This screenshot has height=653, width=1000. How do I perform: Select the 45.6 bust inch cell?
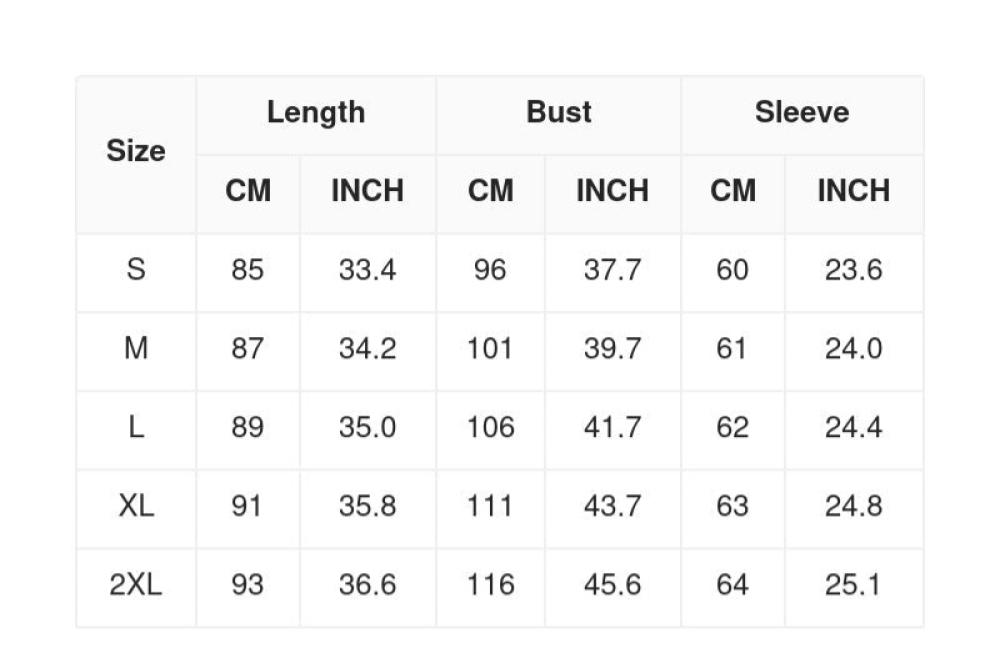pos(612,588)
